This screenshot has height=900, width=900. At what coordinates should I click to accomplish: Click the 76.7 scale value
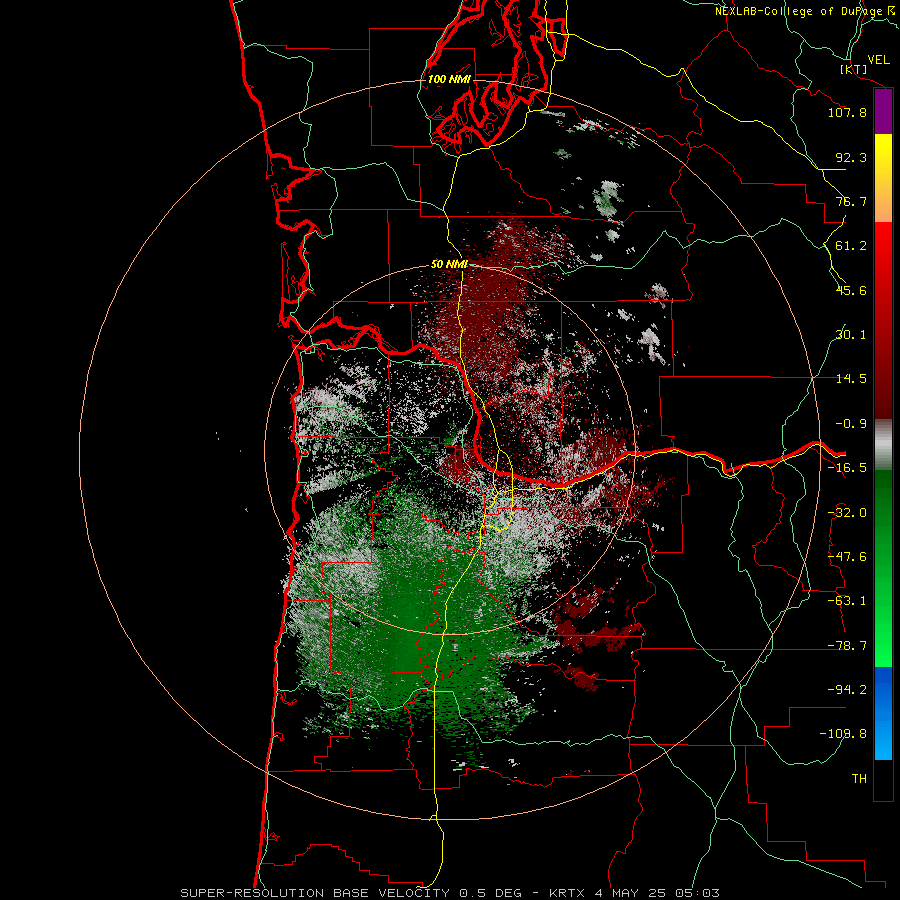point(851,201)
